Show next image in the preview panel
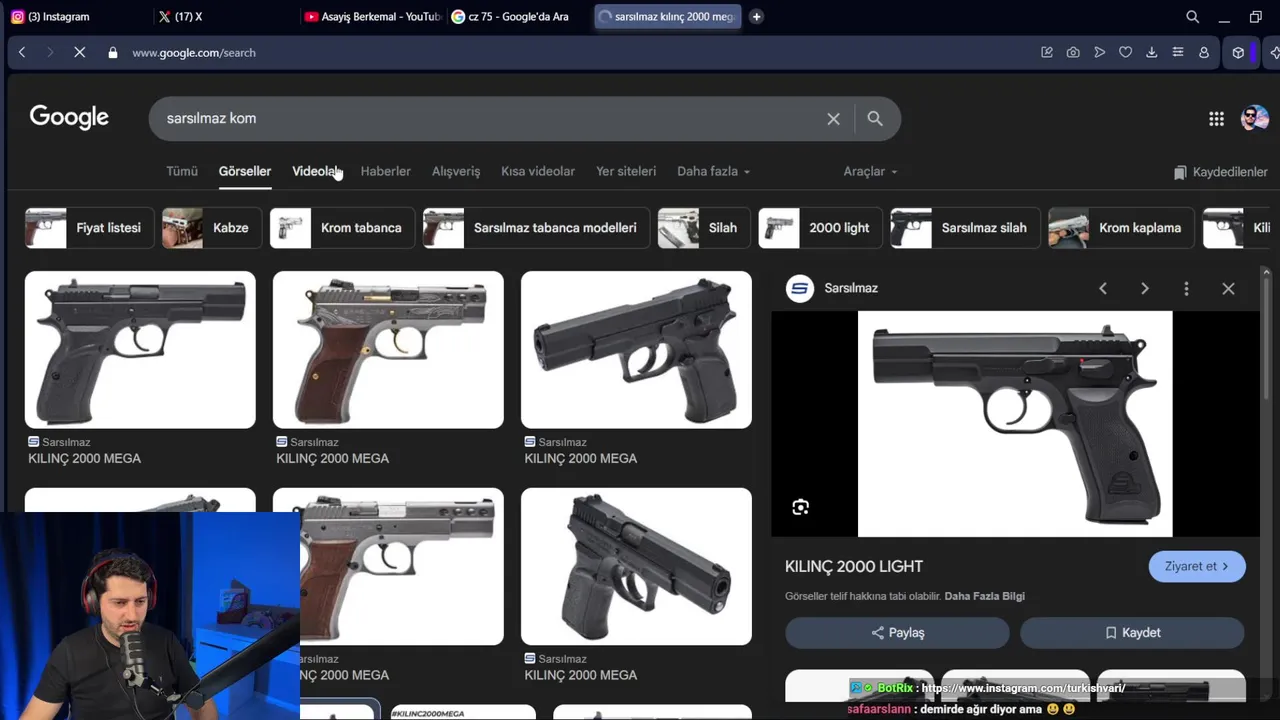 [x=1145, y=288]
